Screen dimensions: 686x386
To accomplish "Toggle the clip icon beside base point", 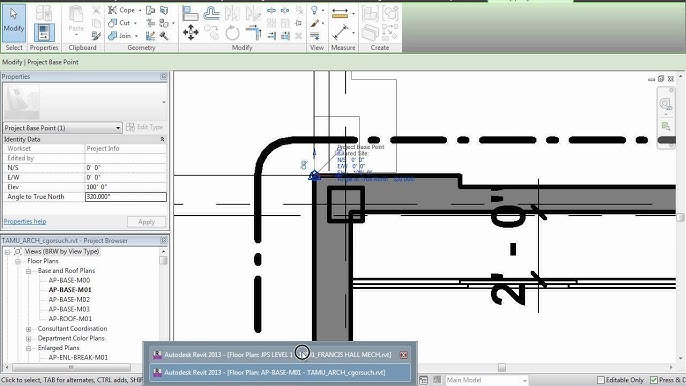I will [304, 165].
